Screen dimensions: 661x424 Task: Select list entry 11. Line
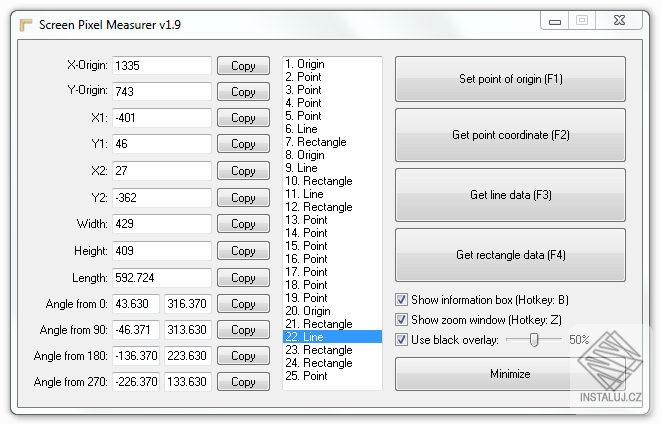(x=332, y=194)
